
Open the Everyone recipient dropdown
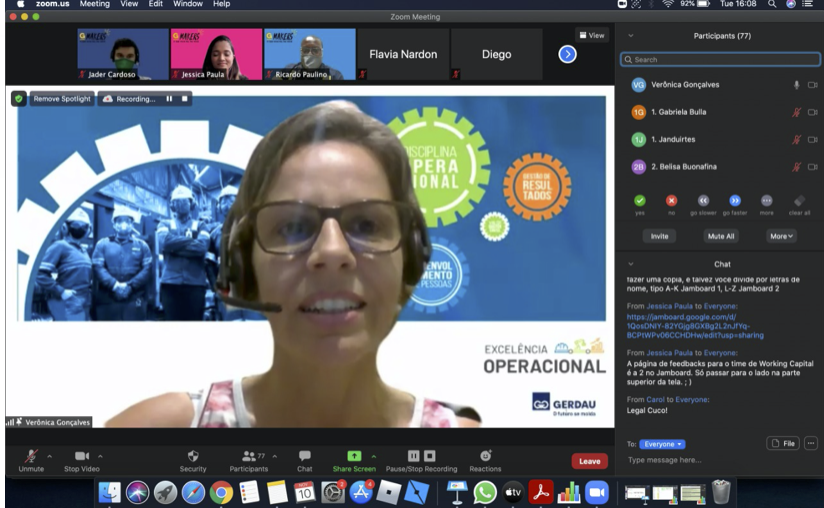coord(662,444)
